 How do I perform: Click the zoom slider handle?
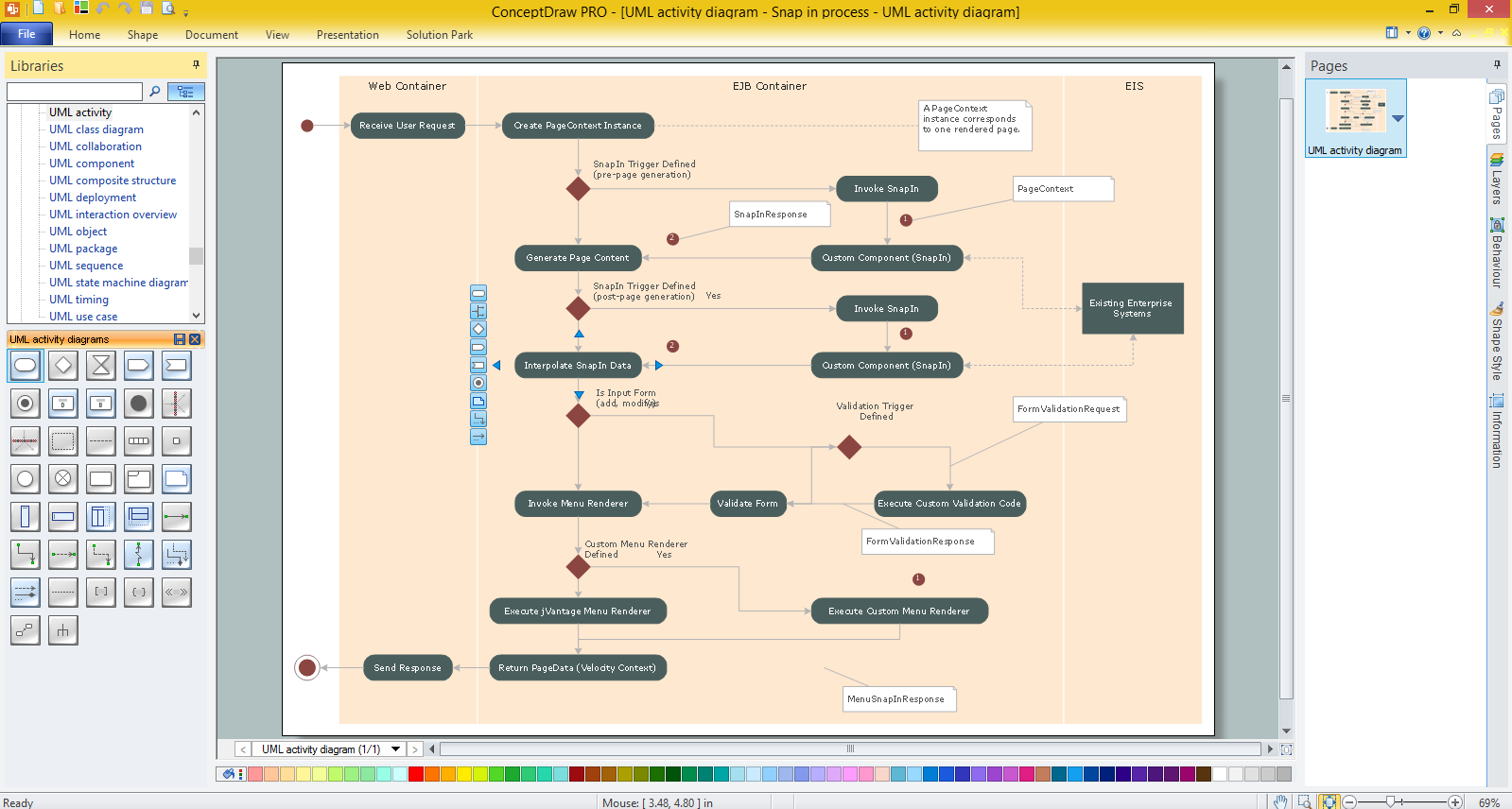click(1390, 801)
